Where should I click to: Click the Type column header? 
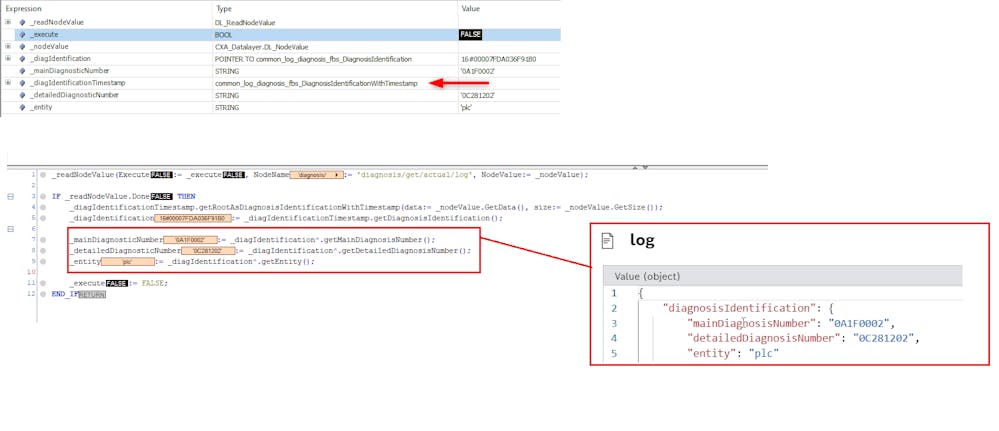pyautogui.click(x=224, y=8)
